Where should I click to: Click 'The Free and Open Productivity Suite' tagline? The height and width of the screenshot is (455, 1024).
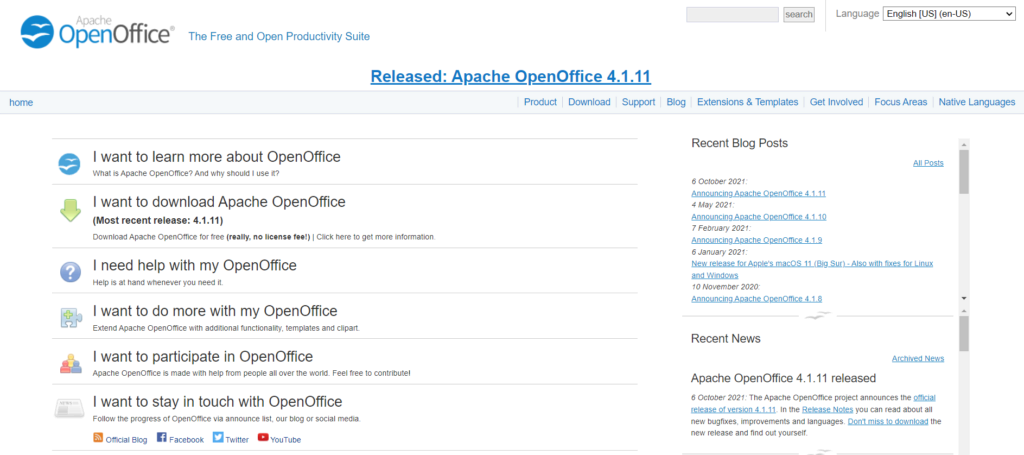coord(279,37)
